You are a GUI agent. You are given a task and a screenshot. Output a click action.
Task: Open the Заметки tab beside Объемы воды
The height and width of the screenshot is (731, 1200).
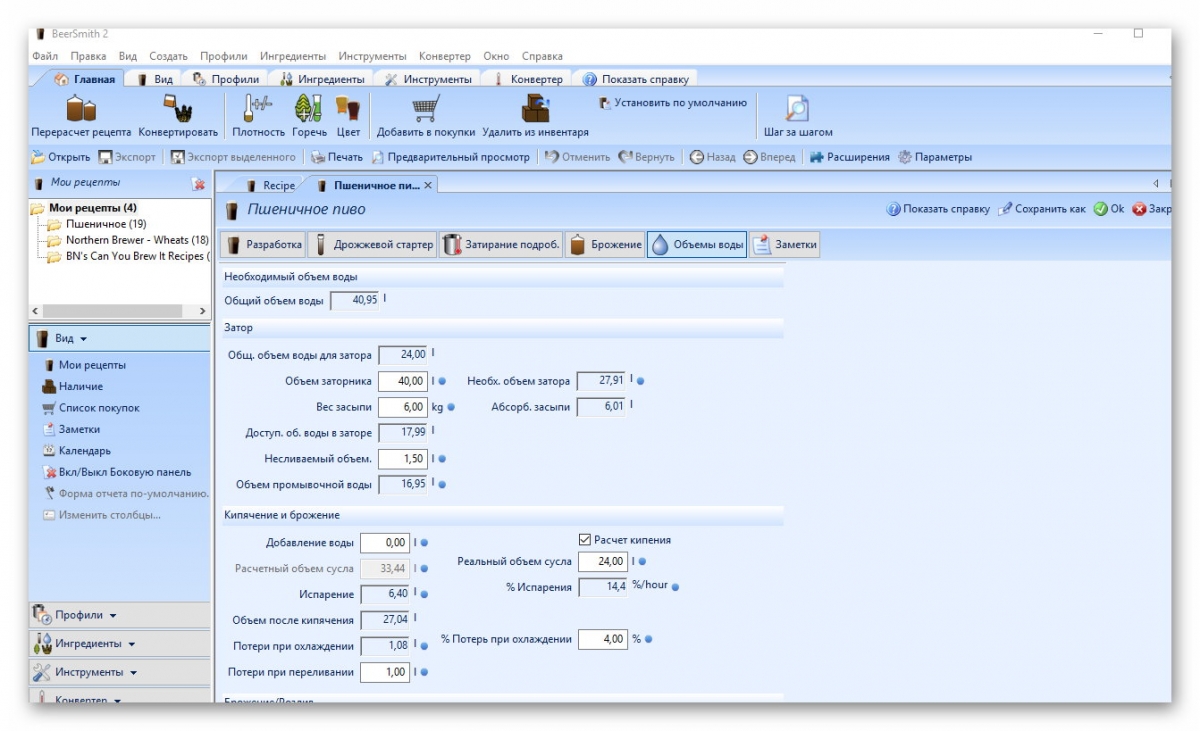[785, 245]
